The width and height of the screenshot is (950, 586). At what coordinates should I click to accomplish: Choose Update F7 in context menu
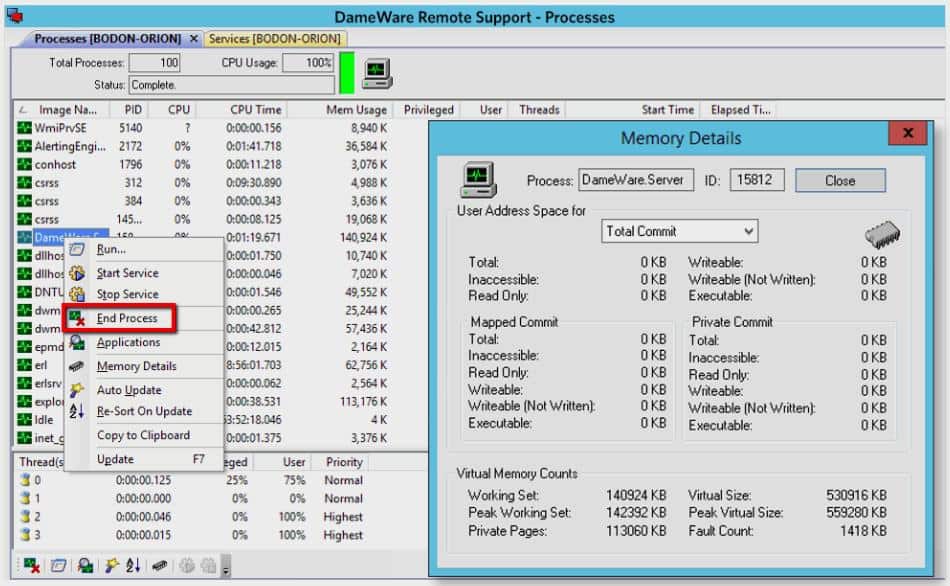(144, 459)
